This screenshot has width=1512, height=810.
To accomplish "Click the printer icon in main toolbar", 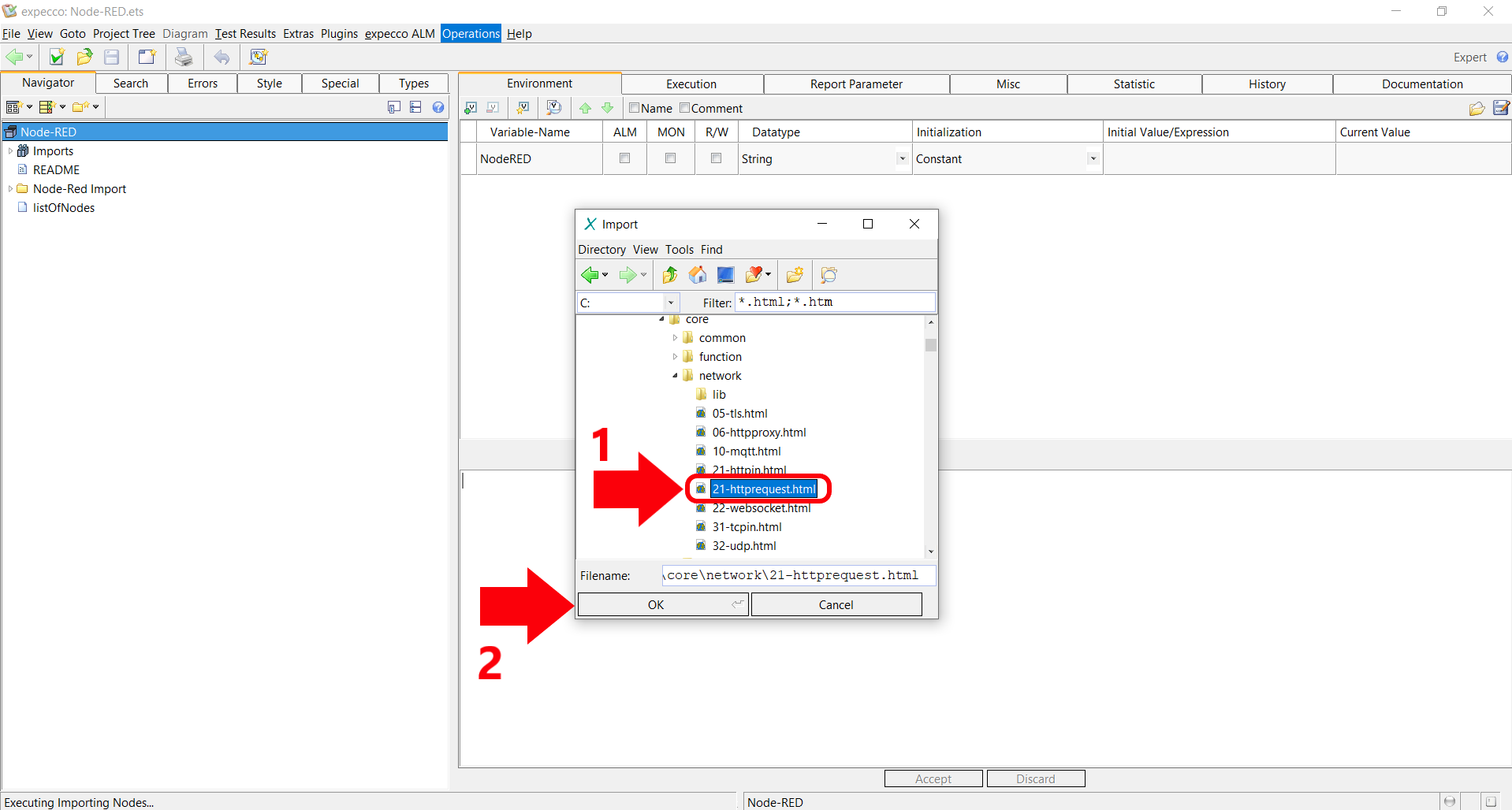I will tap(183, 57).
